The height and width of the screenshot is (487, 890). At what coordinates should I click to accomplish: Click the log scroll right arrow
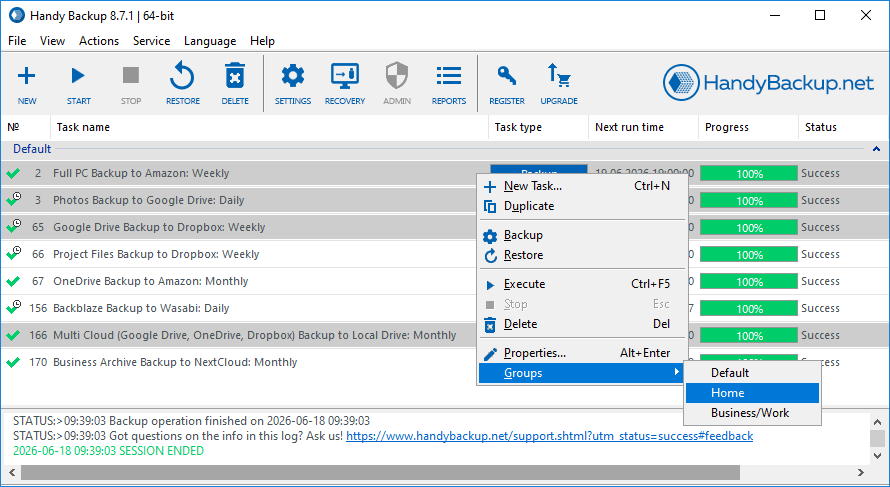(861, 472)
